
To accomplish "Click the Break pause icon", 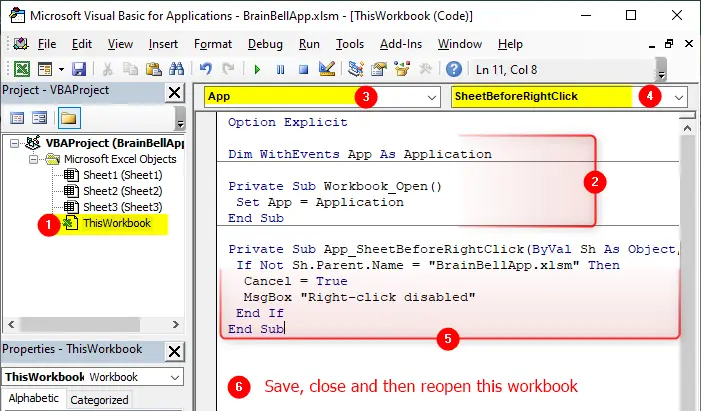I will coord(280,70).
